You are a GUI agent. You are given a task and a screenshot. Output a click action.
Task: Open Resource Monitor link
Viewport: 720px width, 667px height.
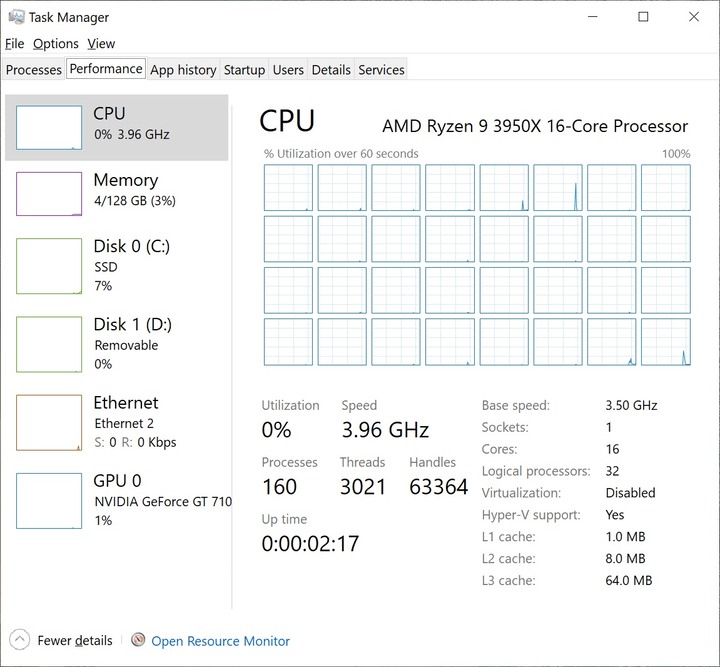pos(220,641)
